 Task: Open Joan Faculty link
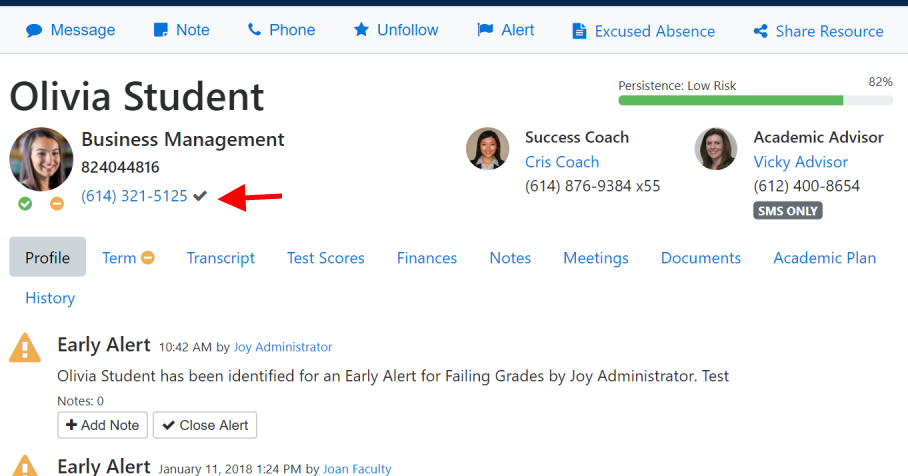point(357,468)
